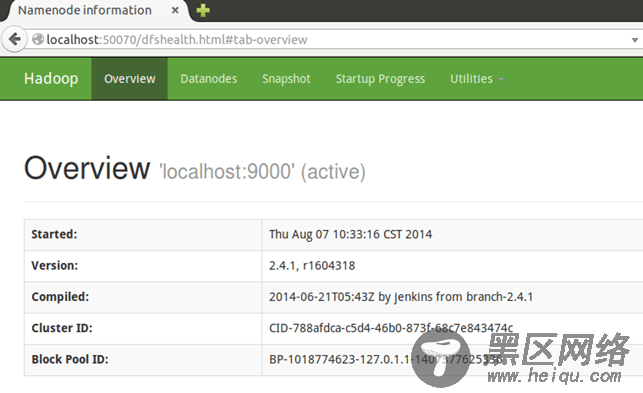Expand the Utilities dropdown menu
The image size is (643, 393).
(477, 79)
